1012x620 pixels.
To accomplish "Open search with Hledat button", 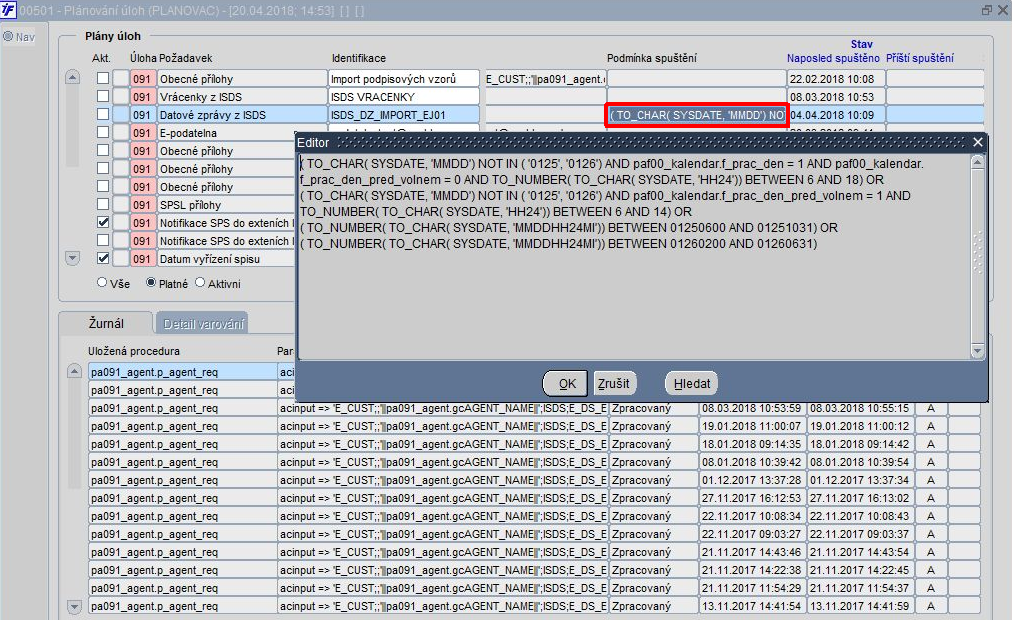I will pyautogui.click(x=691, y=383).
